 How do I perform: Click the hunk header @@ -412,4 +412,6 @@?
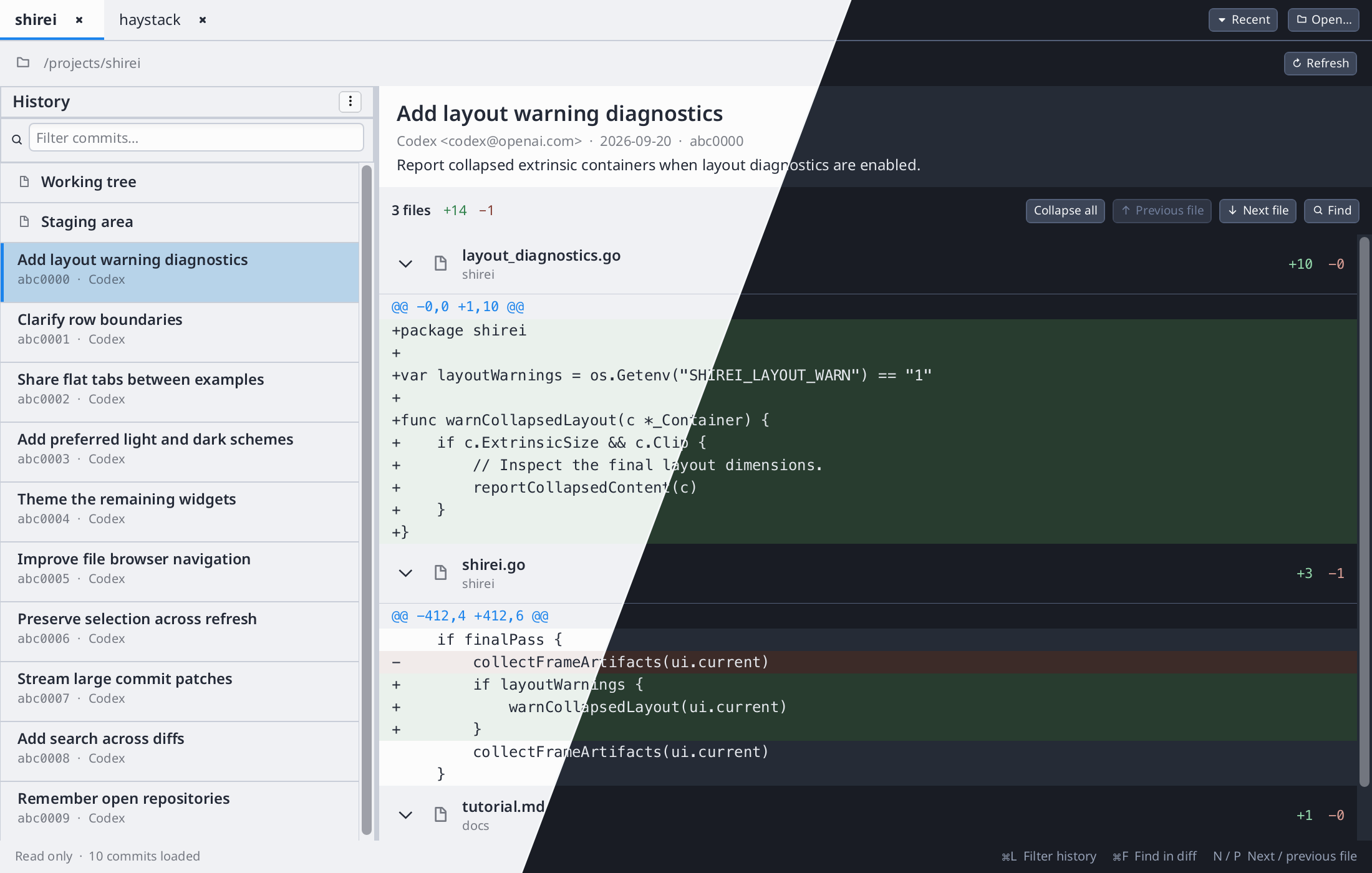pyautogui.click(x=470, y=616)
